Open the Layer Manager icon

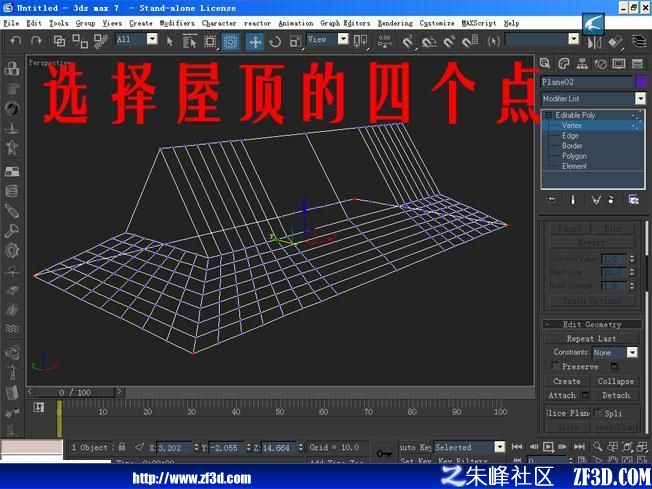point(639,41)
